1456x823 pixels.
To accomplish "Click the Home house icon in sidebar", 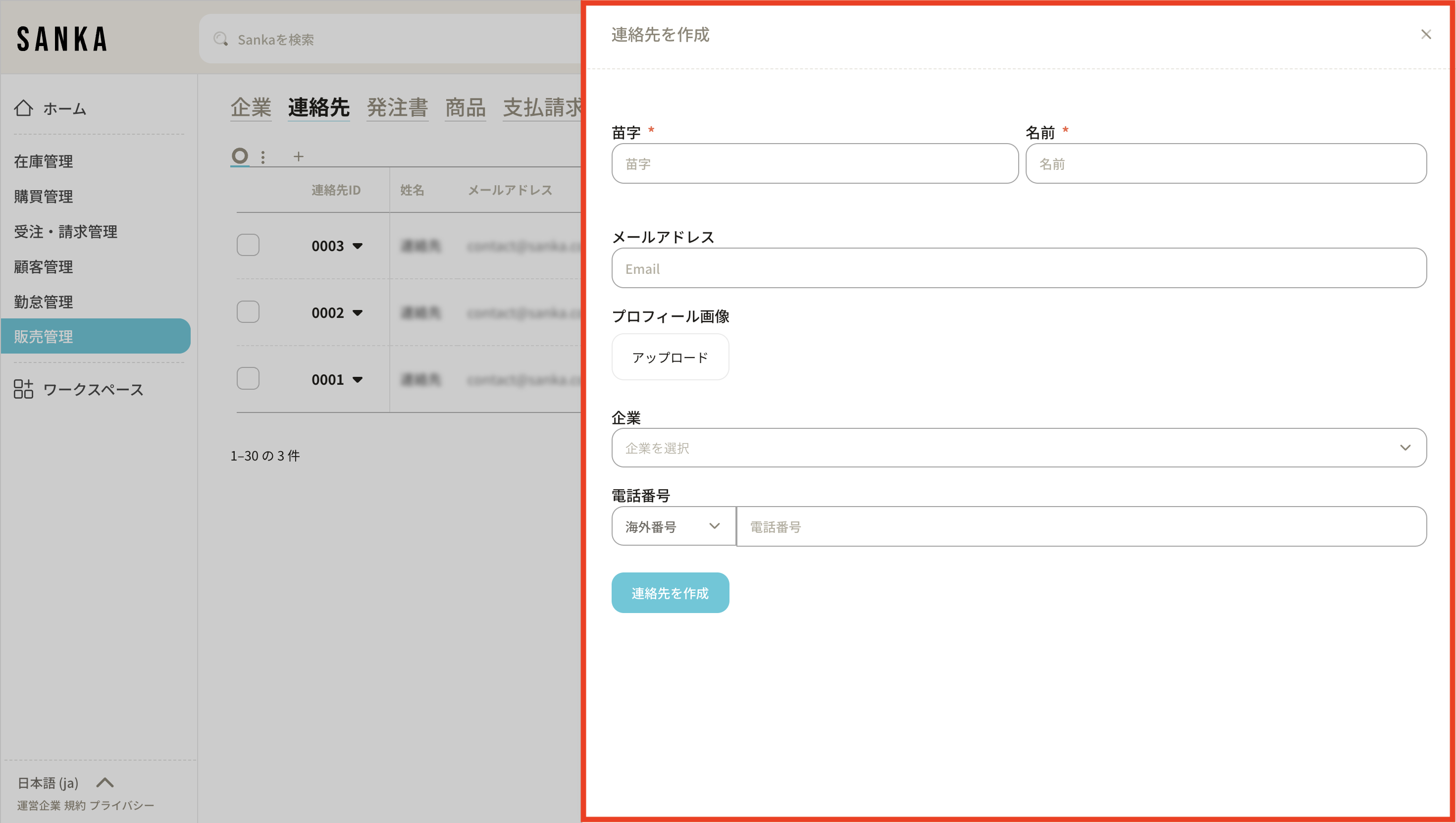I will [x=23, y=108].
